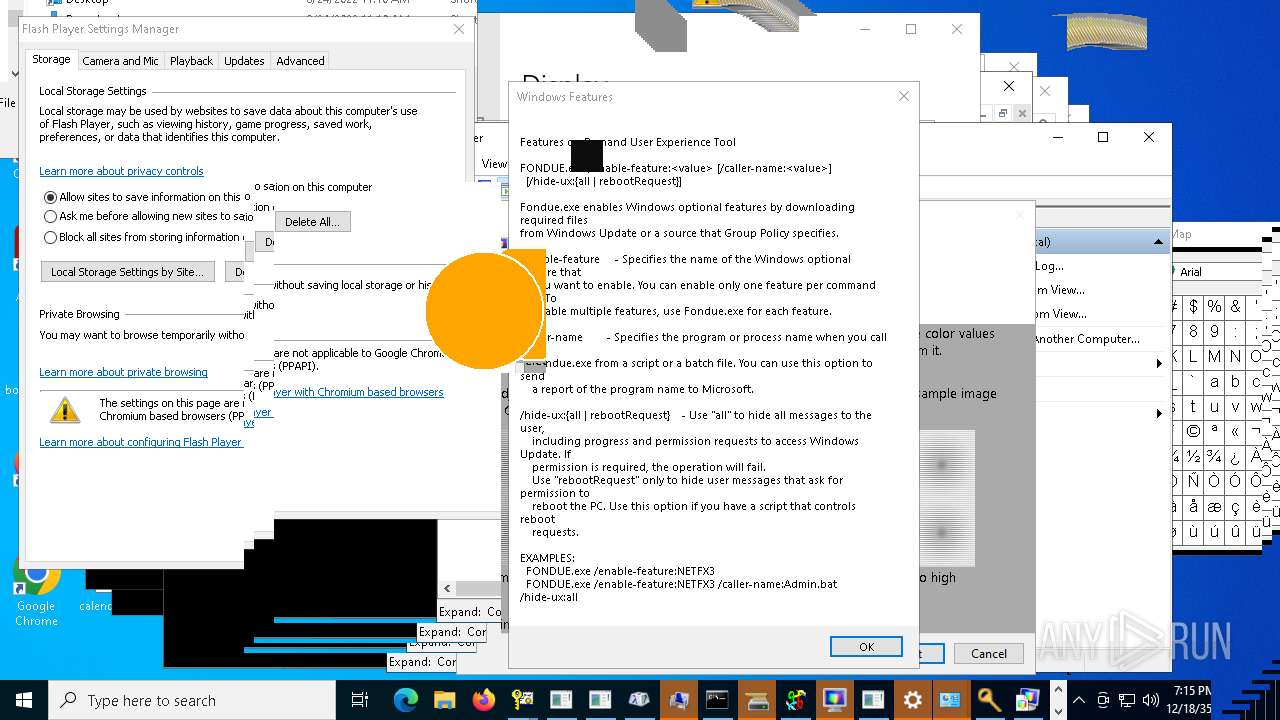Screen dimensions: 1280x720
Task: Select 'Allow sites to save information' option
Action: tap(50, 197)
